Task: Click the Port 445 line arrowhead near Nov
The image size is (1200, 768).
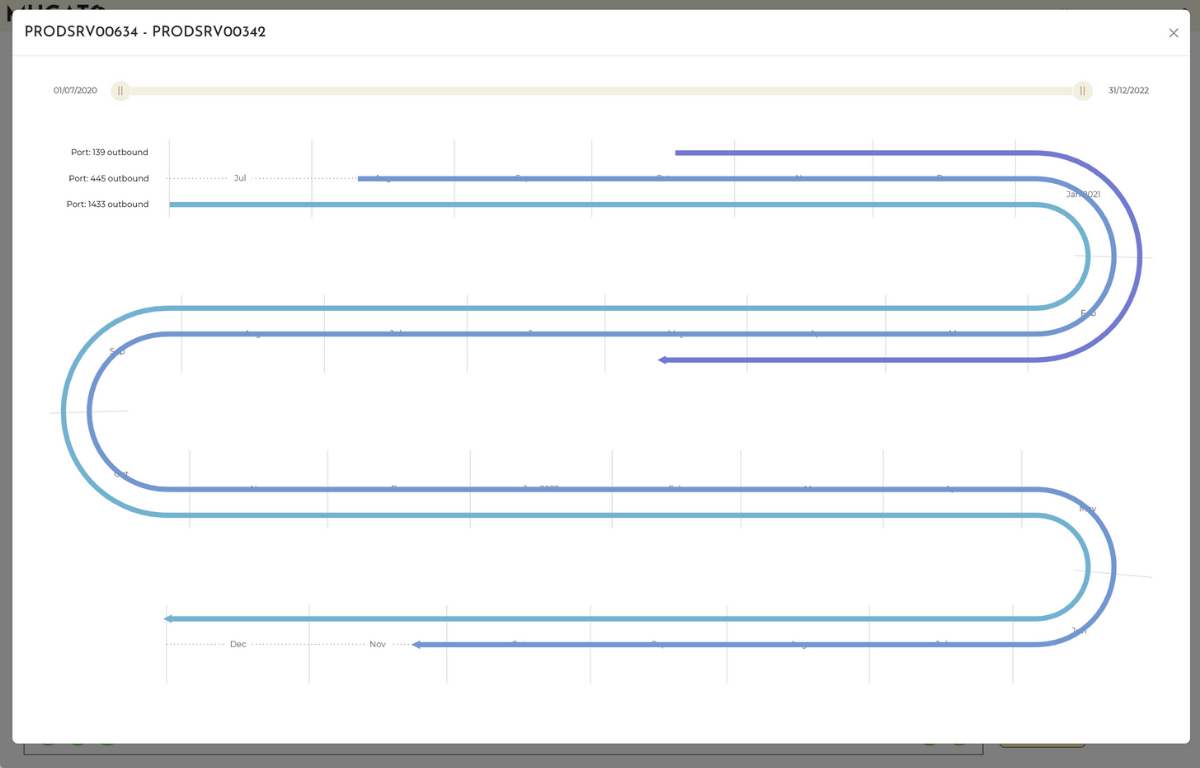Action: click(417, 645)
